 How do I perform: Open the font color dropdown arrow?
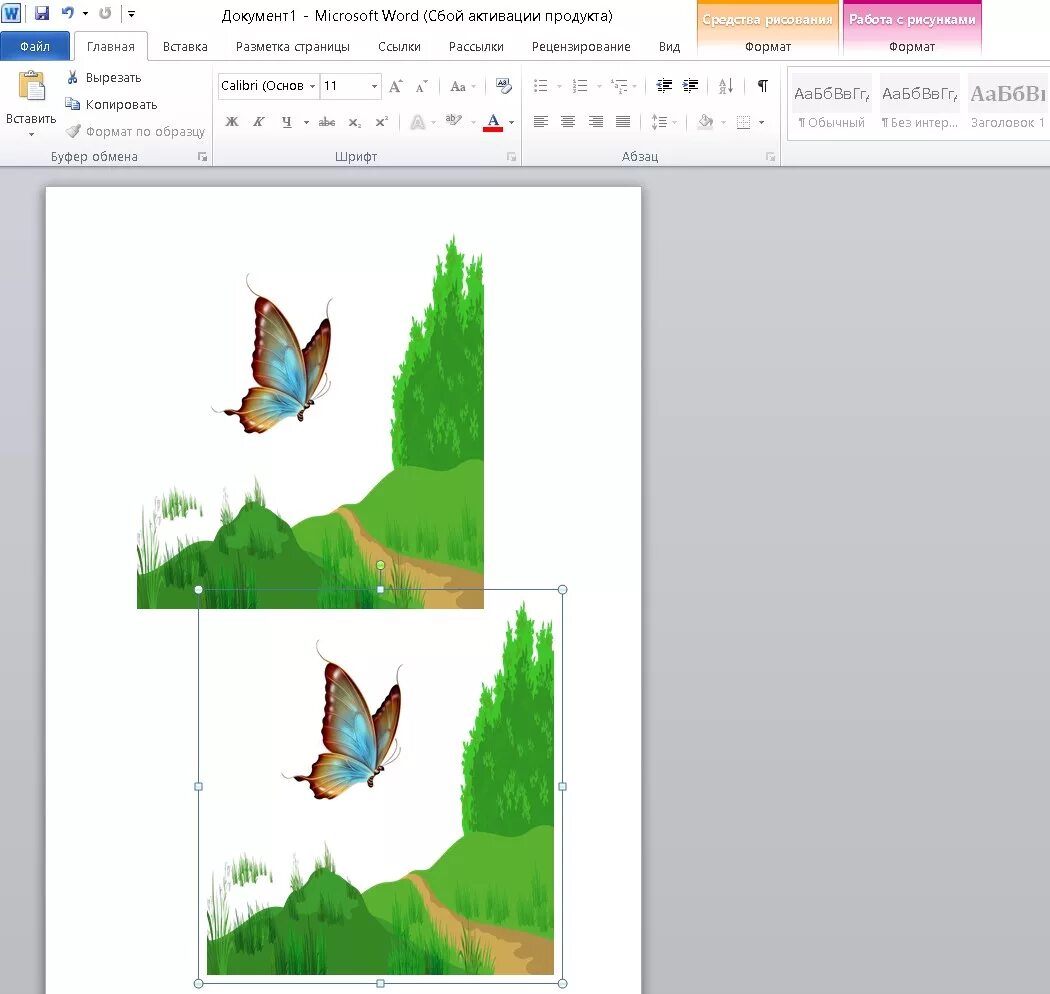point(512,123)
